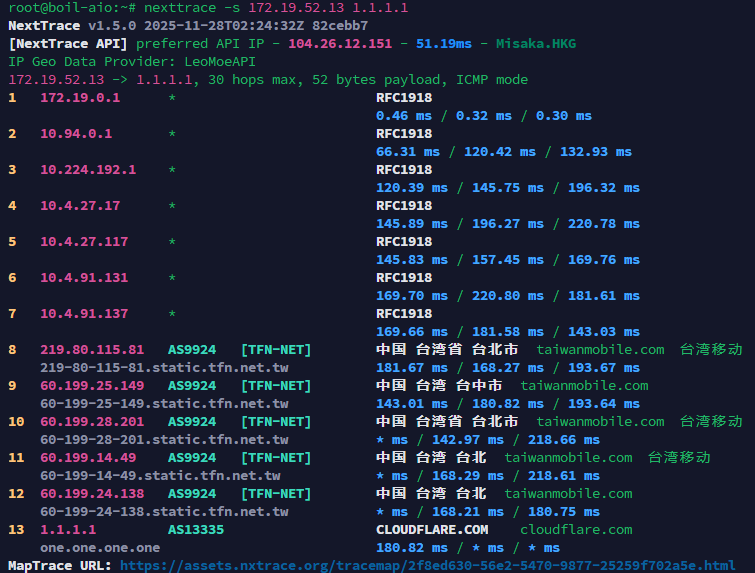Click the 145.83 ms latency on hop 5

[412, 260]
